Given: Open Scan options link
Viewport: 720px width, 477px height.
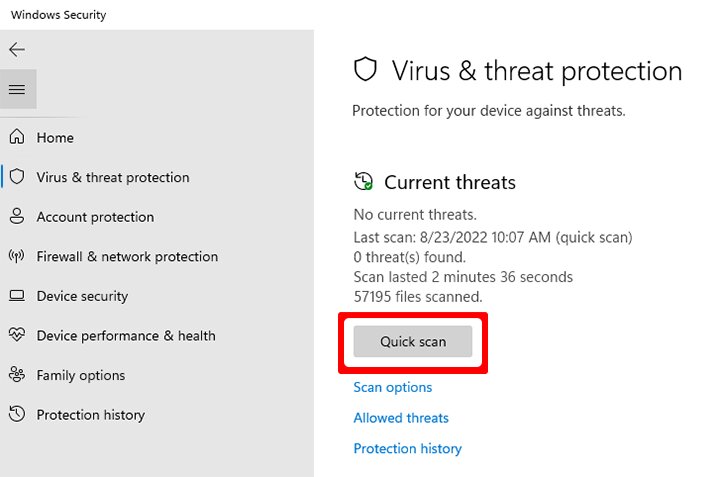Looking at the screenshot, I should coord(393,387).
